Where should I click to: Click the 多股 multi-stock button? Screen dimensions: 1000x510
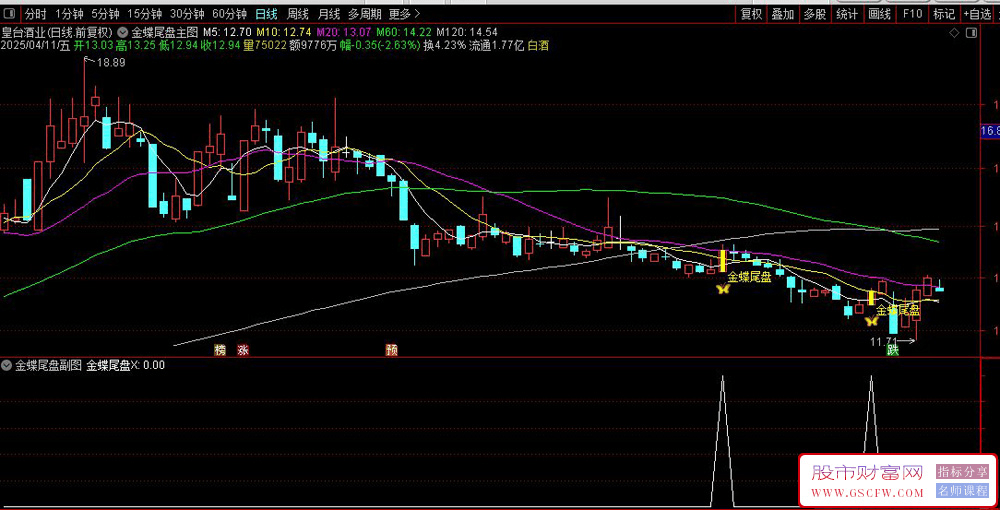tap(814, 13)
